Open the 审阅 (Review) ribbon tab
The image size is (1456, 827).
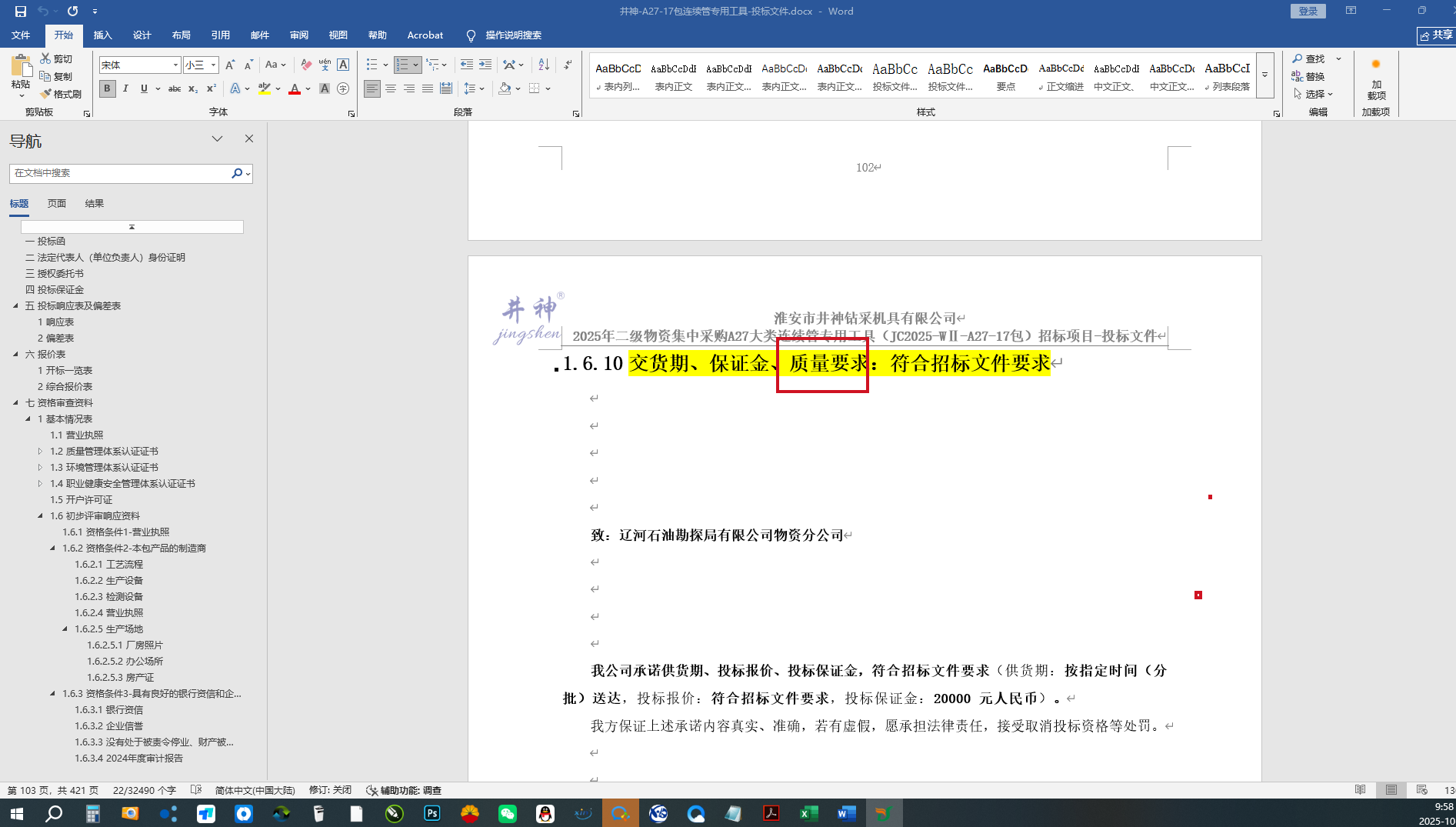click(x=299, y=35)
